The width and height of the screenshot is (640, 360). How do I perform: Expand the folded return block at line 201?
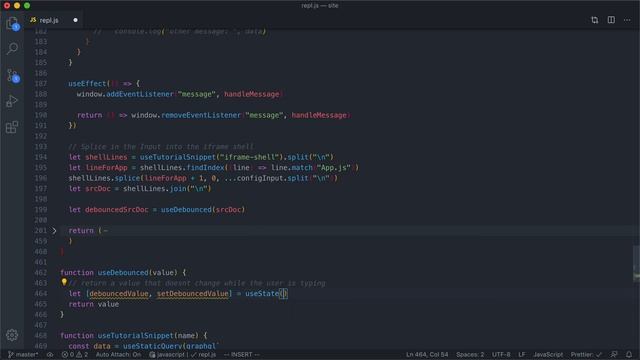(54, 231)
